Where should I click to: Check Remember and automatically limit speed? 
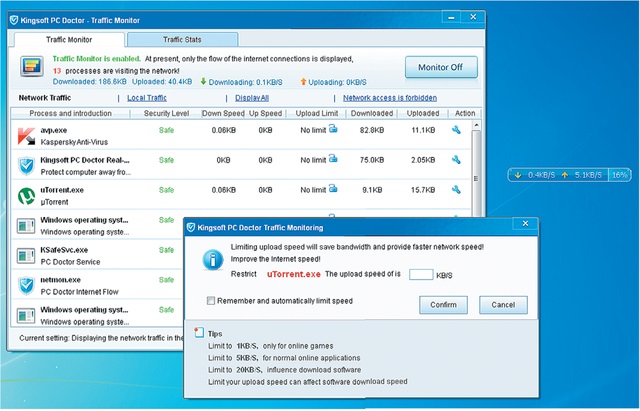[211, 301]
